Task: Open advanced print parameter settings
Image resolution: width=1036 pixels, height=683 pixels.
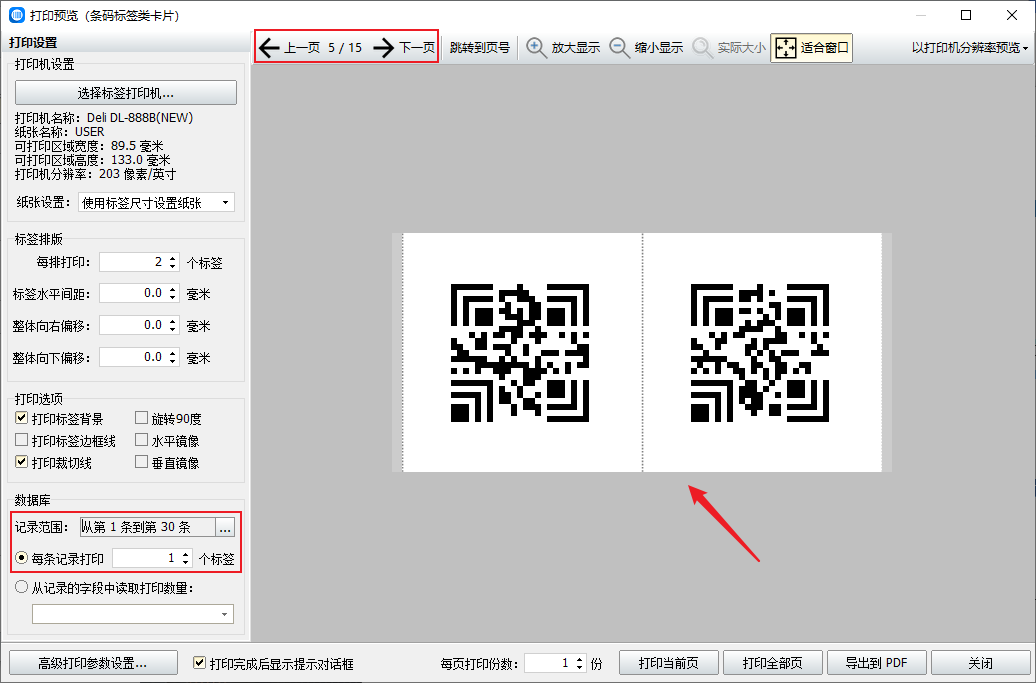Action: click(x=93, y=663)
